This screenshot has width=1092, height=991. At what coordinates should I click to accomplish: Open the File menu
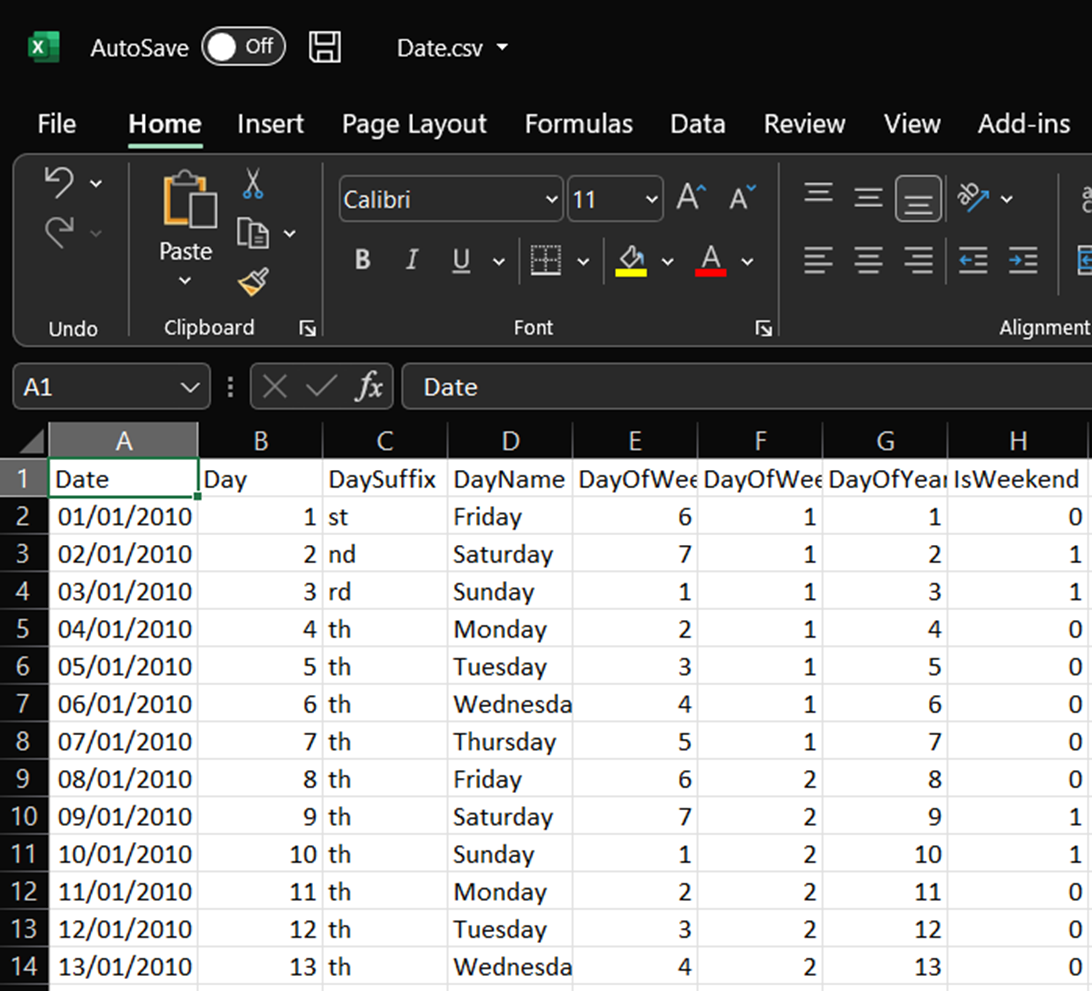coord(56,124)
